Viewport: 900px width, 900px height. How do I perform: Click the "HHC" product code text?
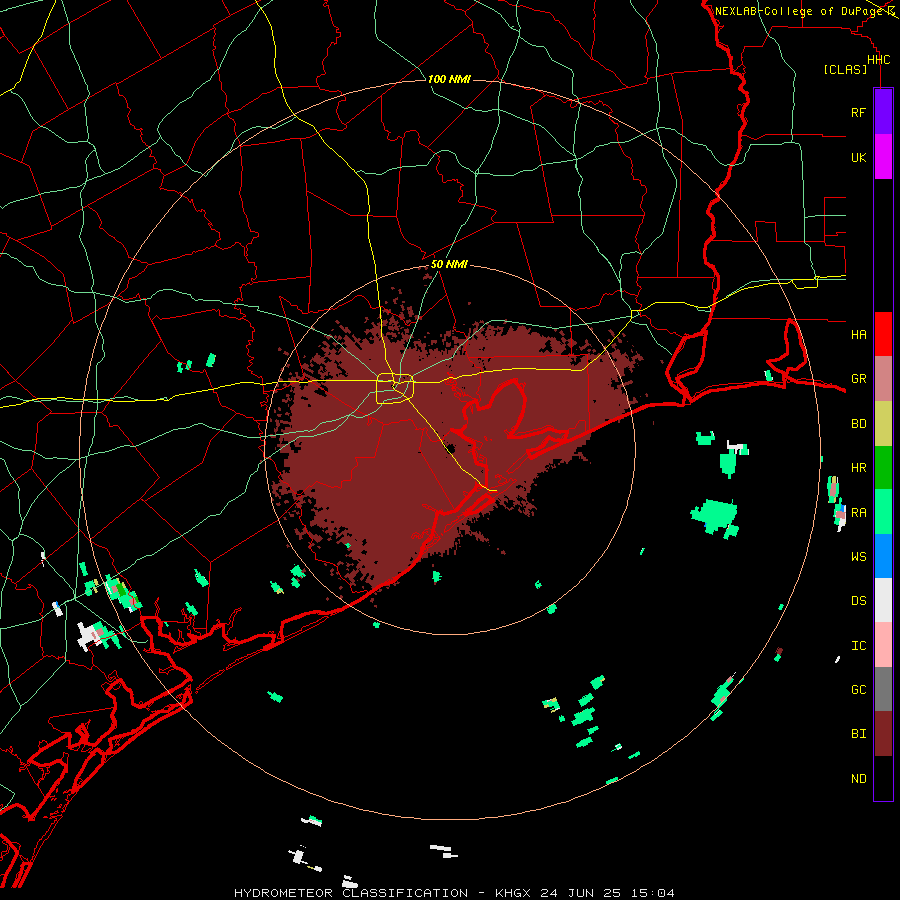pos(878,60)
